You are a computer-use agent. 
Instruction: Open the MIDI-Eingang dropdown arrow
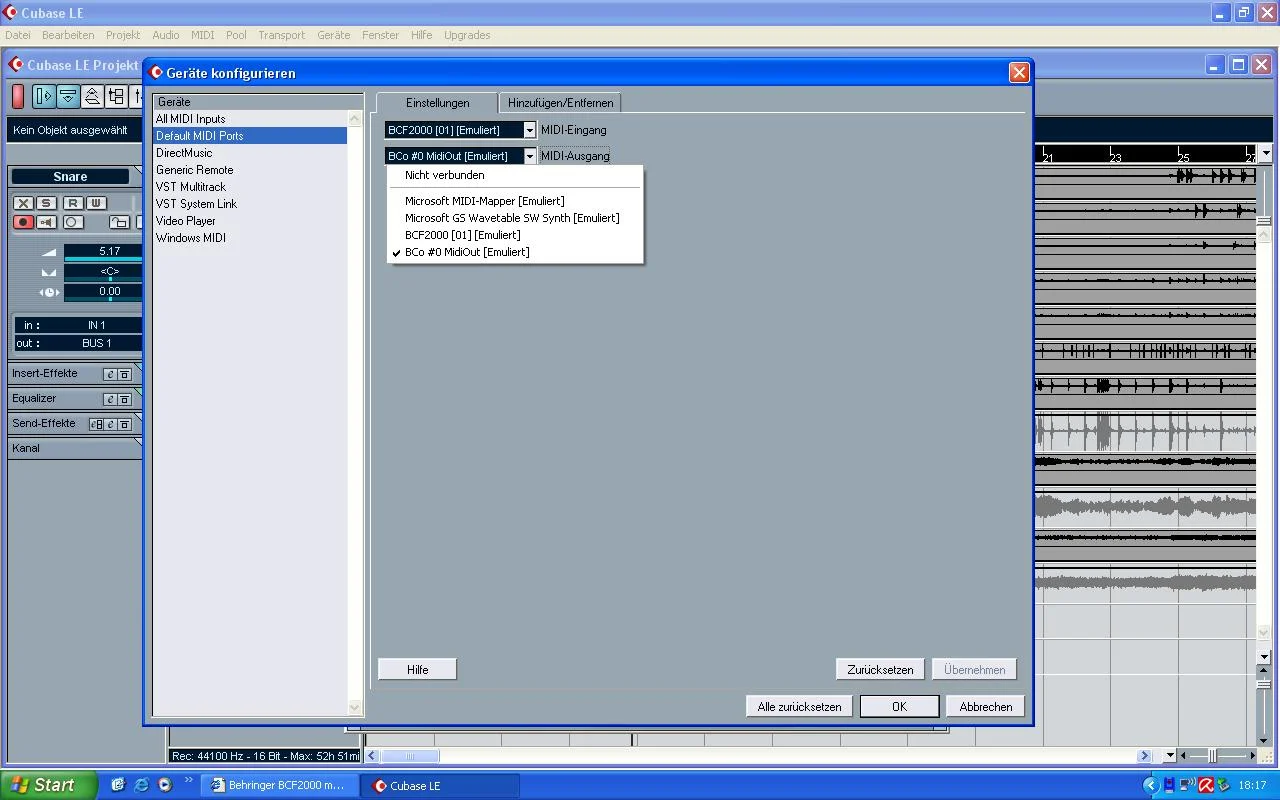(530, 130)
